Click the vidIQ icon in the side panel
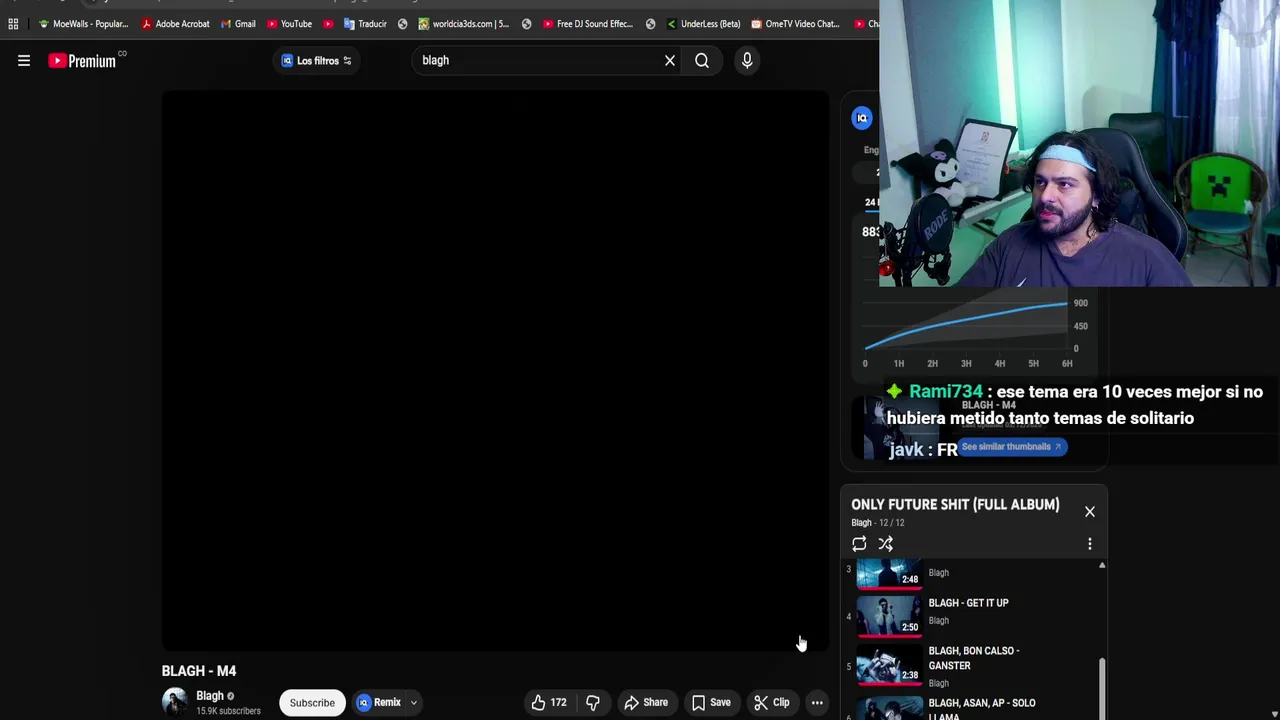Screen dimensions: 1280x720 point(862,118)
